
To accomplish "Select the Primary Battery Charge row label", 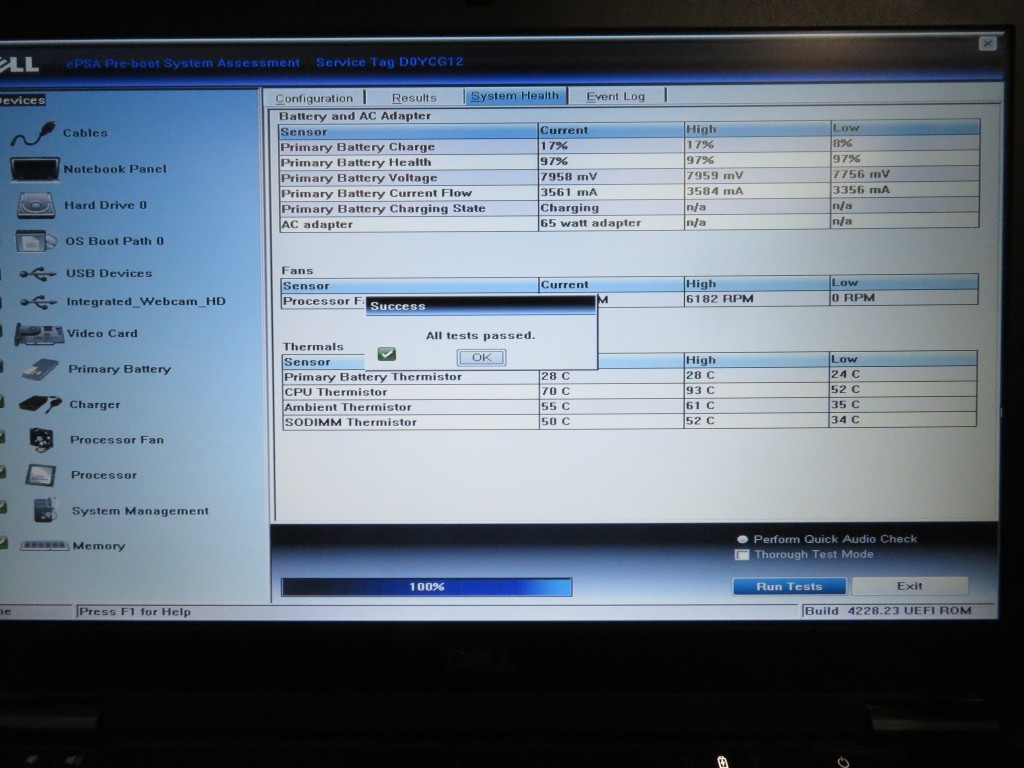I will click(x=357, y=147).
